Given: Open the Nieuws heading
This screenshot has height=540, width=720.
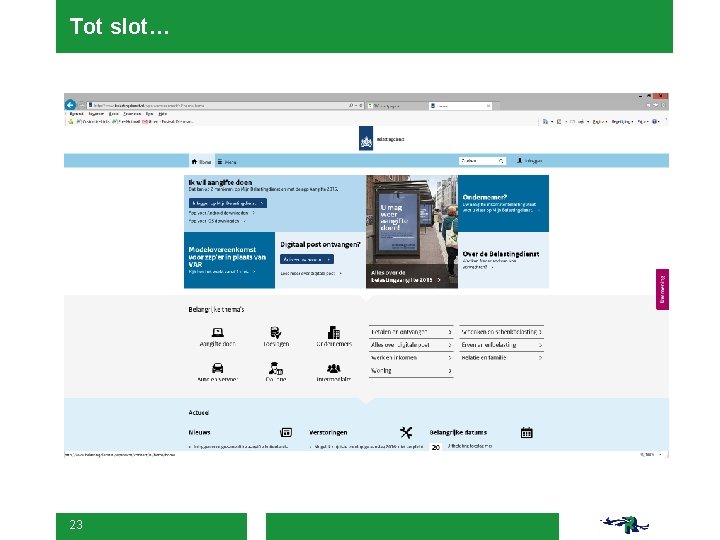Looking at the screenshot, I should coord(199,432).
